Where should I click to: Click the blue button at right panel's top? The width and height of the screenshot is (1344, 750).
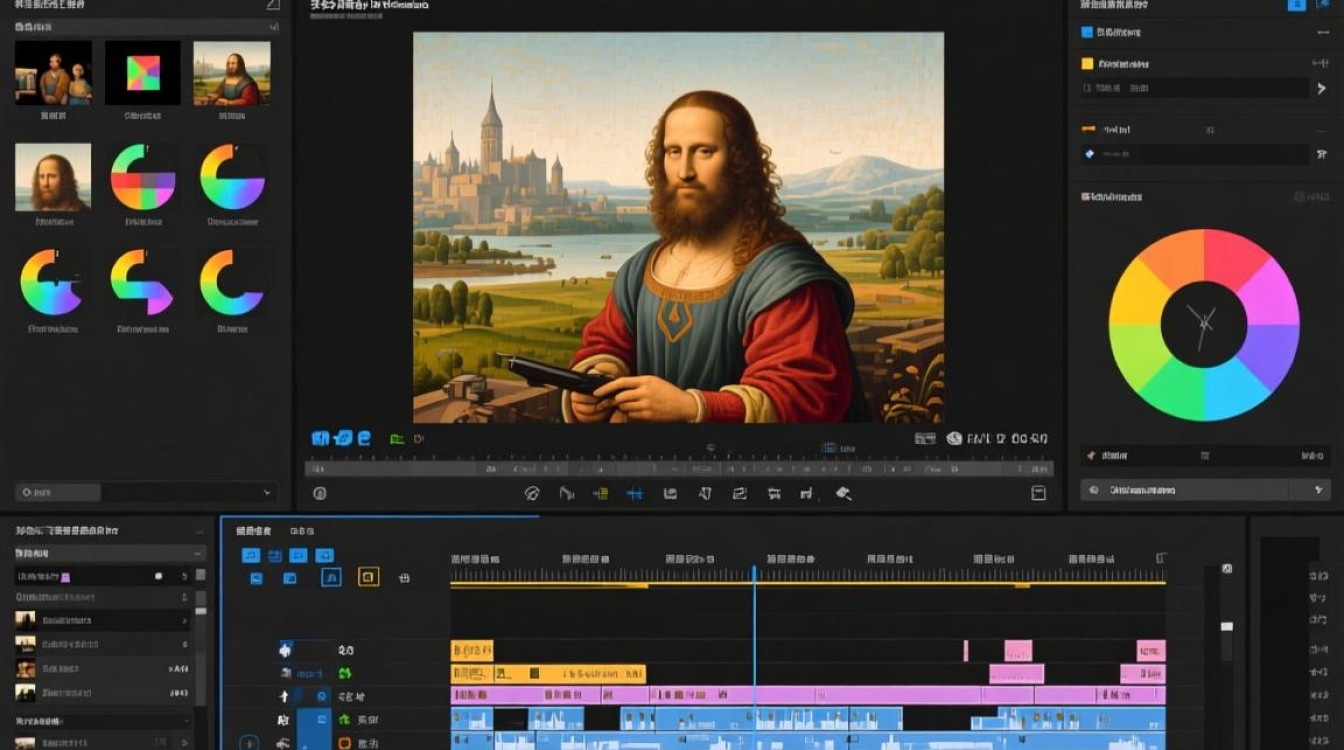pyautogui.click(x=1295, y=5)
